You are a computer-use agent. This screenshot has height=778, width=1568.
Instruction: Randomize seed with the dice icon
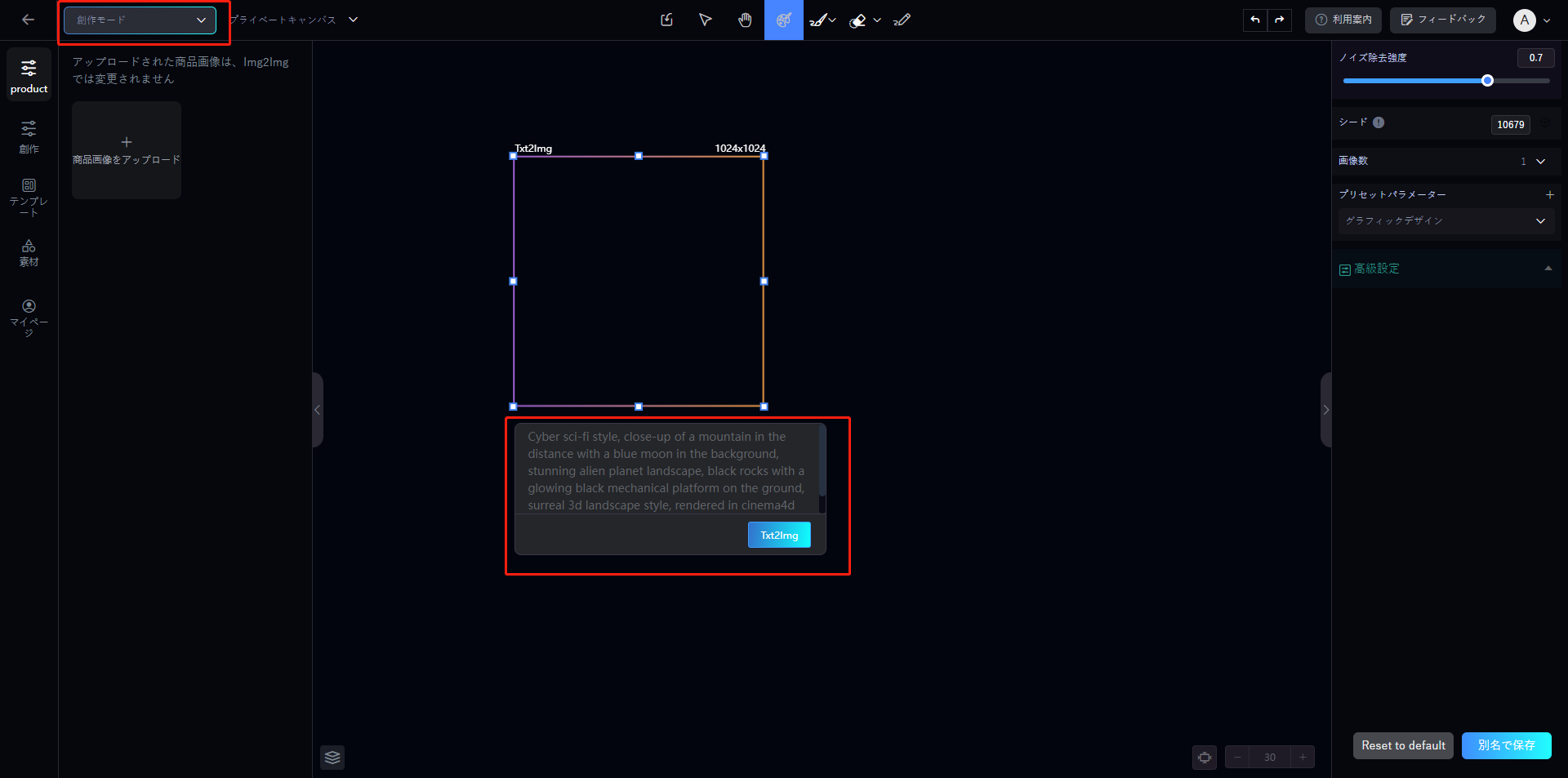point(1545,123)
